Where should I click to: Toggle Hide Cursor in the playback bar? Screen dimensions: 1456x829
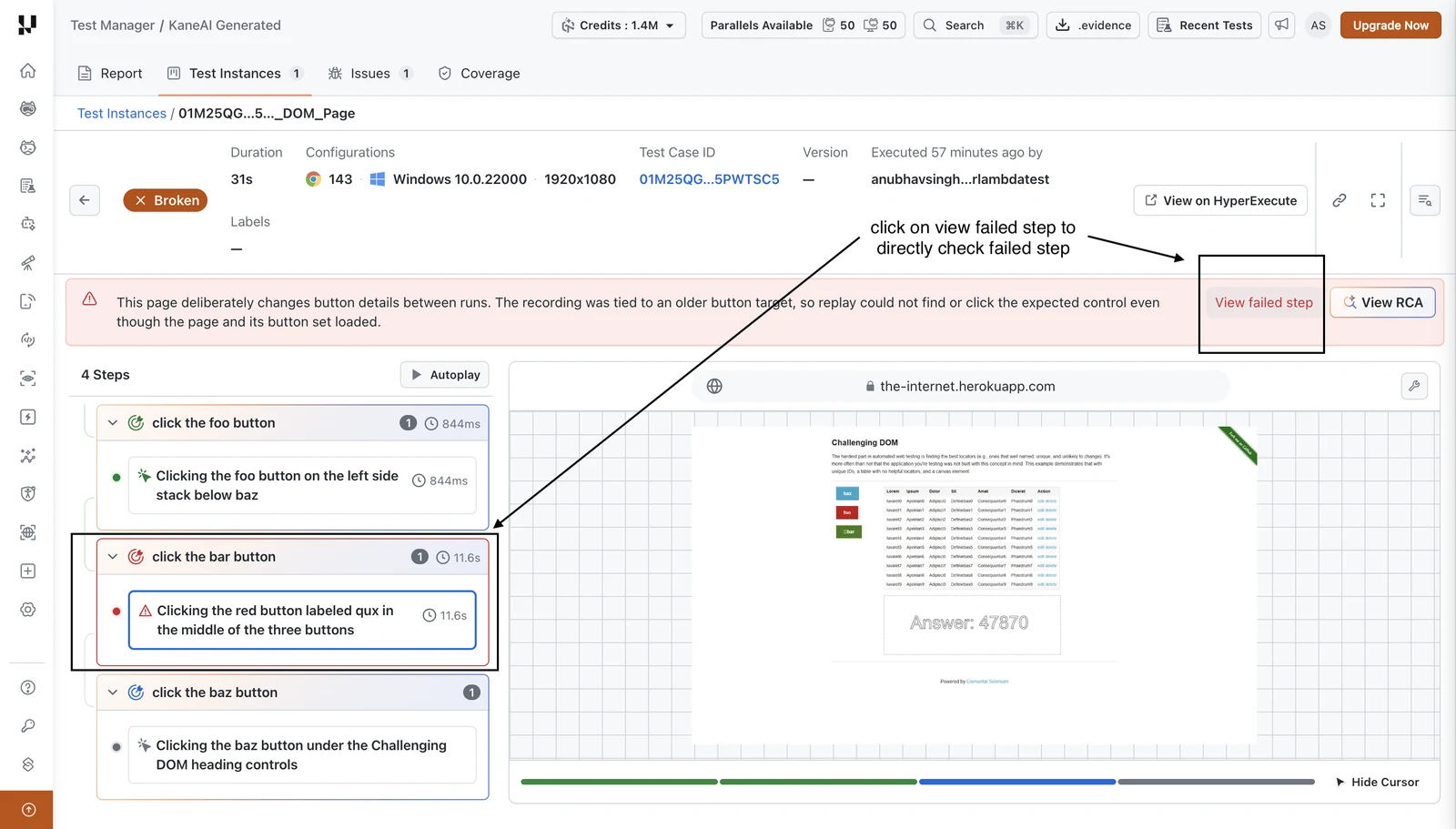tap(1377, 783)
